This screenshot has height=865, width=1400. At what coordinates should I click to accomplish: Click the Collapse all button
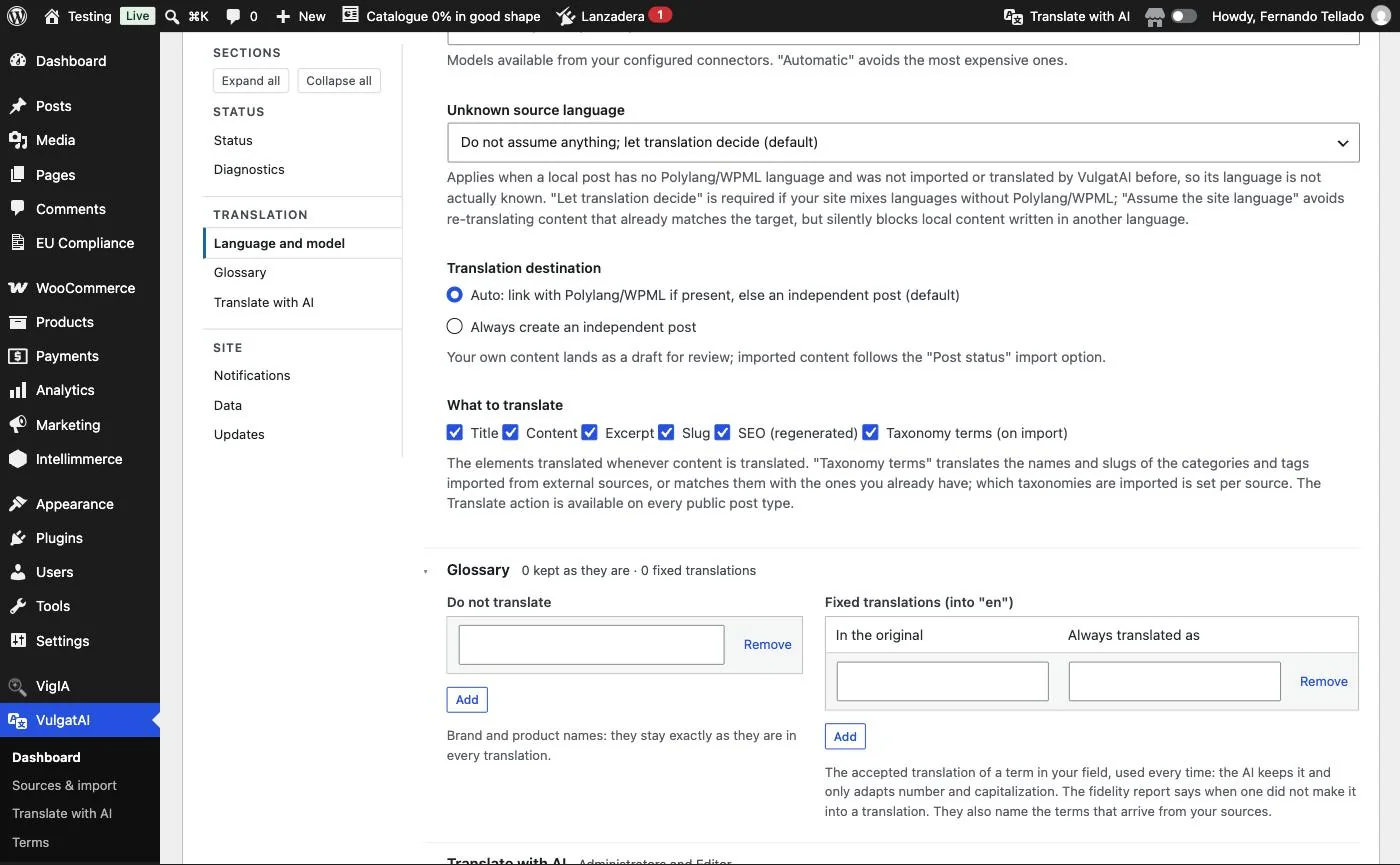tap(339, 81)
